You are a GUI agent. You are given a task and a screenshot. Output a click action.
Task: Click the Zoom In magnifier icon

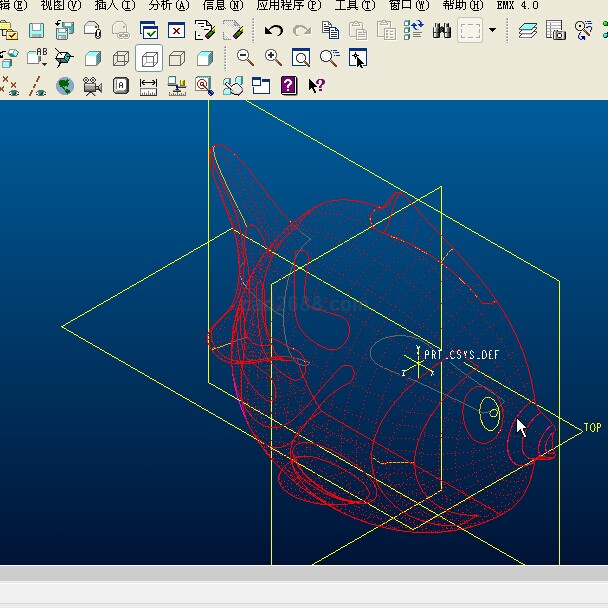(273, 58)
